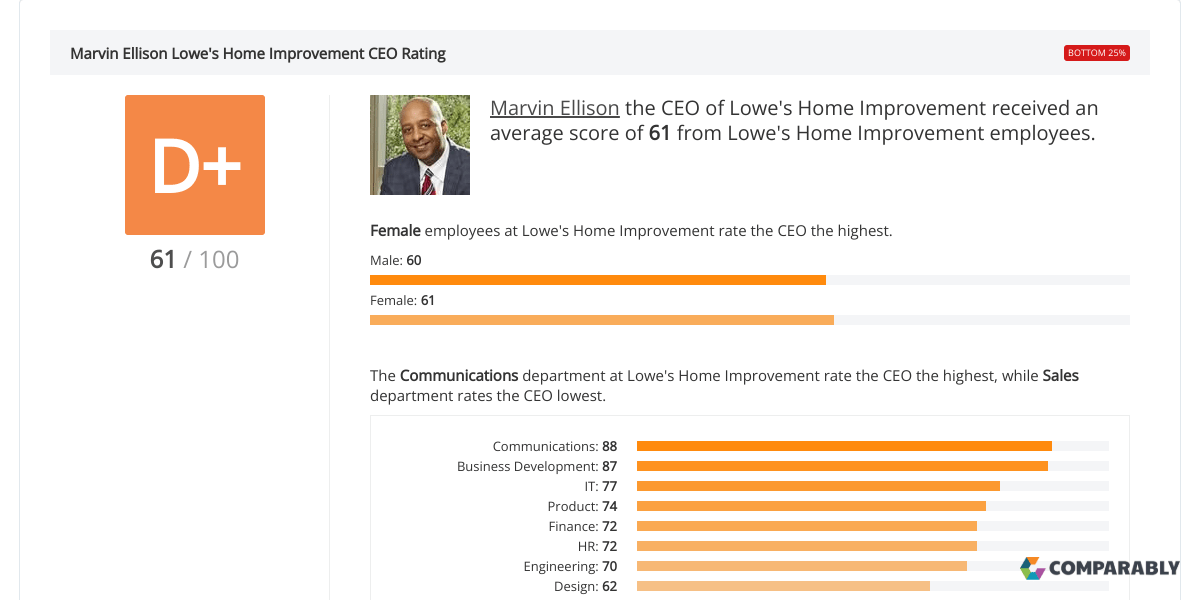The height and width of the screenshot is (600, 1200).
Task: Click the red BOTTOM 25% badge
Action: point(1096,52)
